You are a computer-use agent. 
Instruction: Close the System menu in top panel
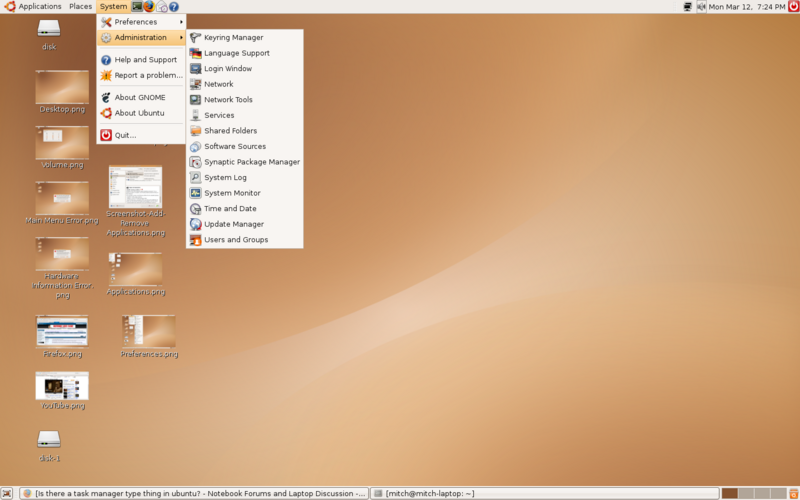tap(113, 7)
